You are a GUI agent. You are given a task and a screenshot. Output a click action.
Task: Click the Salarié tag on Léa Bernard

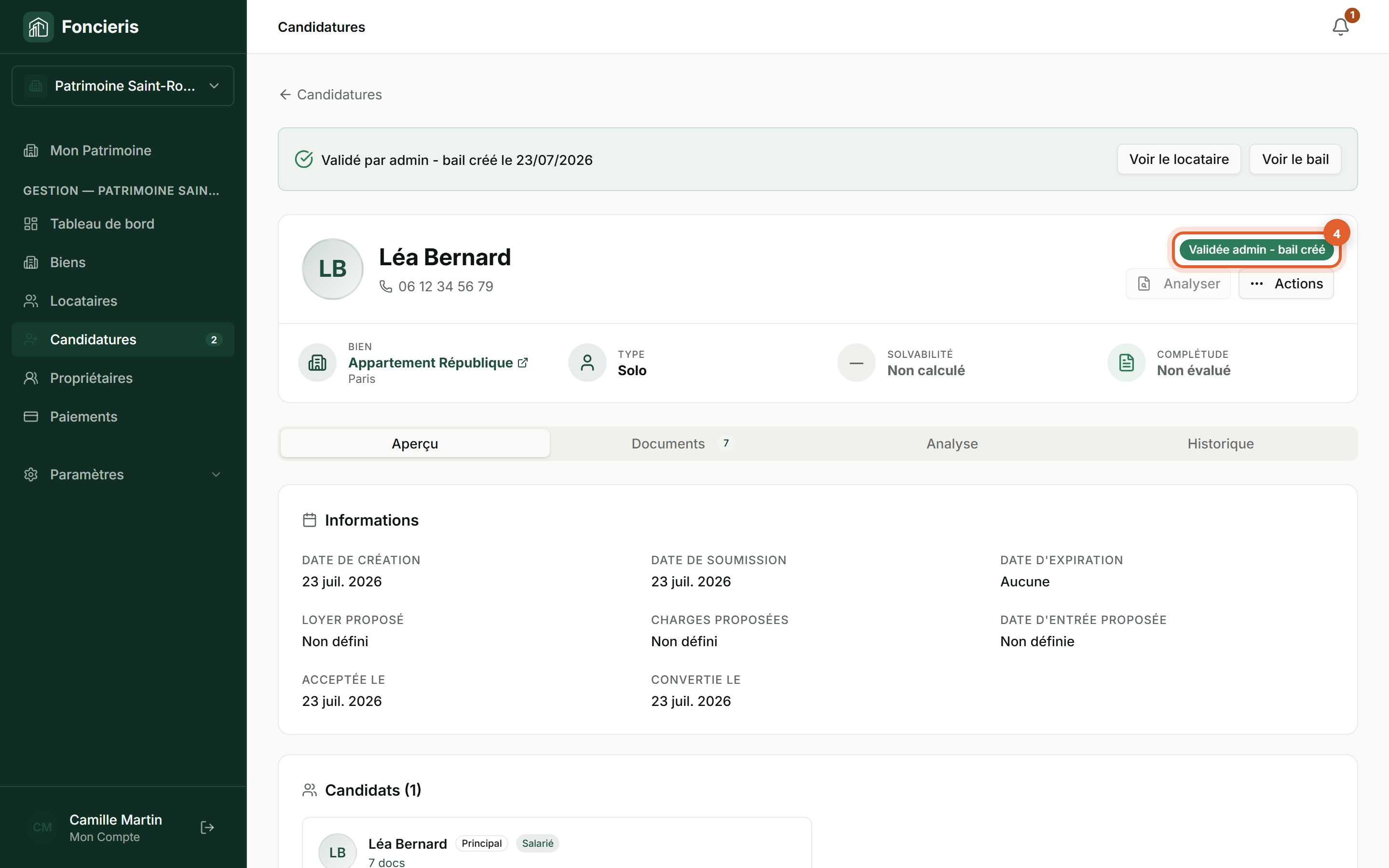(538, 843)
